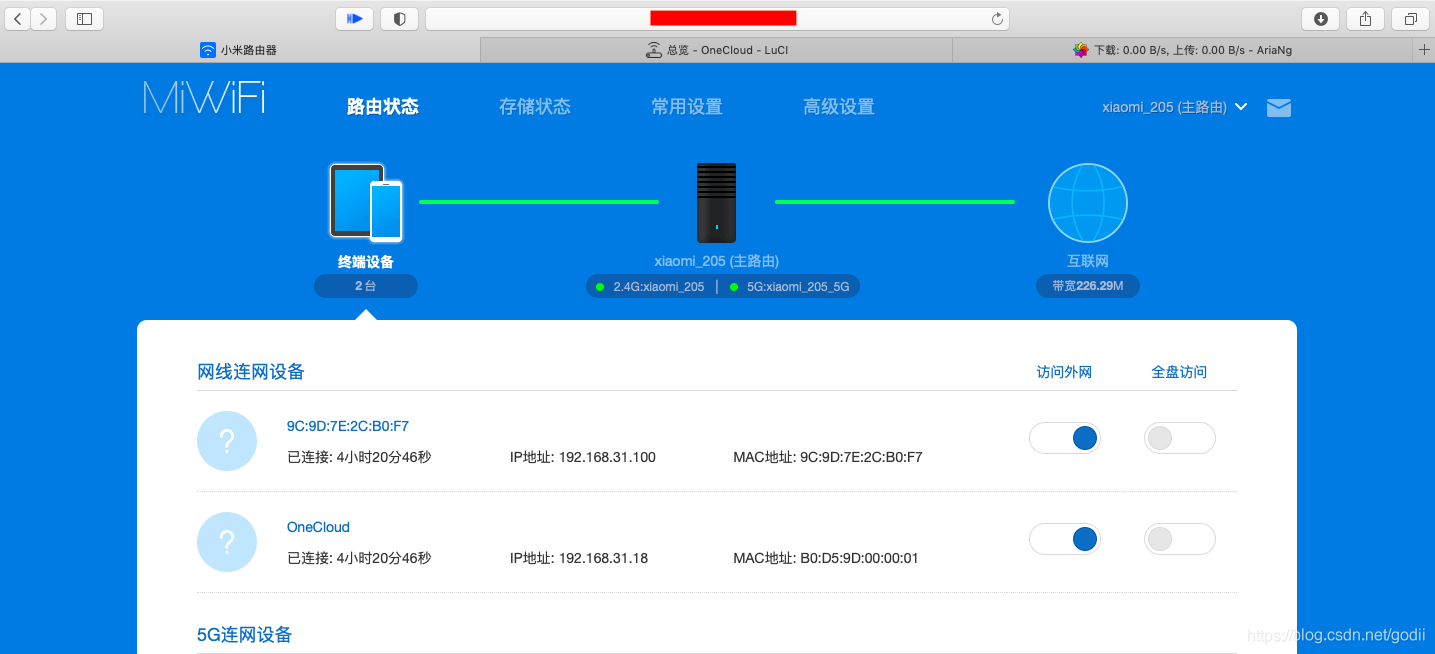Click the 带宽226.29M bandwidth badge

1087,286
